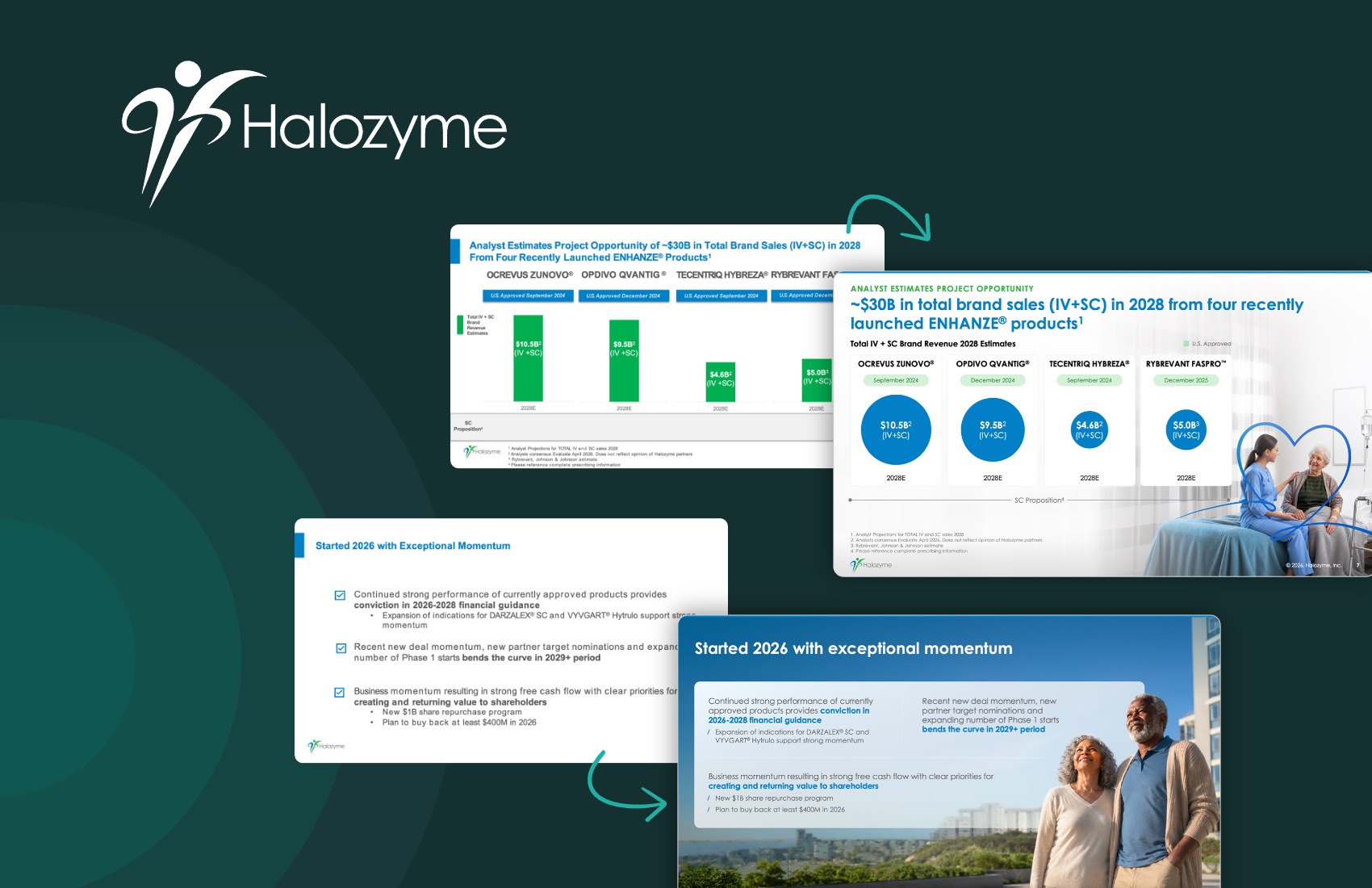Select the $10.5B green bar in the chart
Image resolution: width=1372 pixels, height=888 pixels.
(528, 360)
